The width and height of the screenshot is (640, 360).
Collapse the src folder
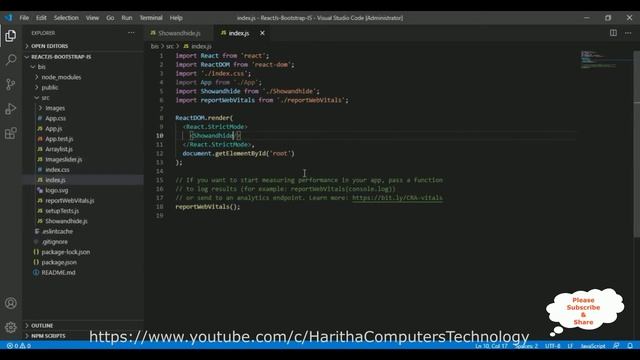point(83,98)
